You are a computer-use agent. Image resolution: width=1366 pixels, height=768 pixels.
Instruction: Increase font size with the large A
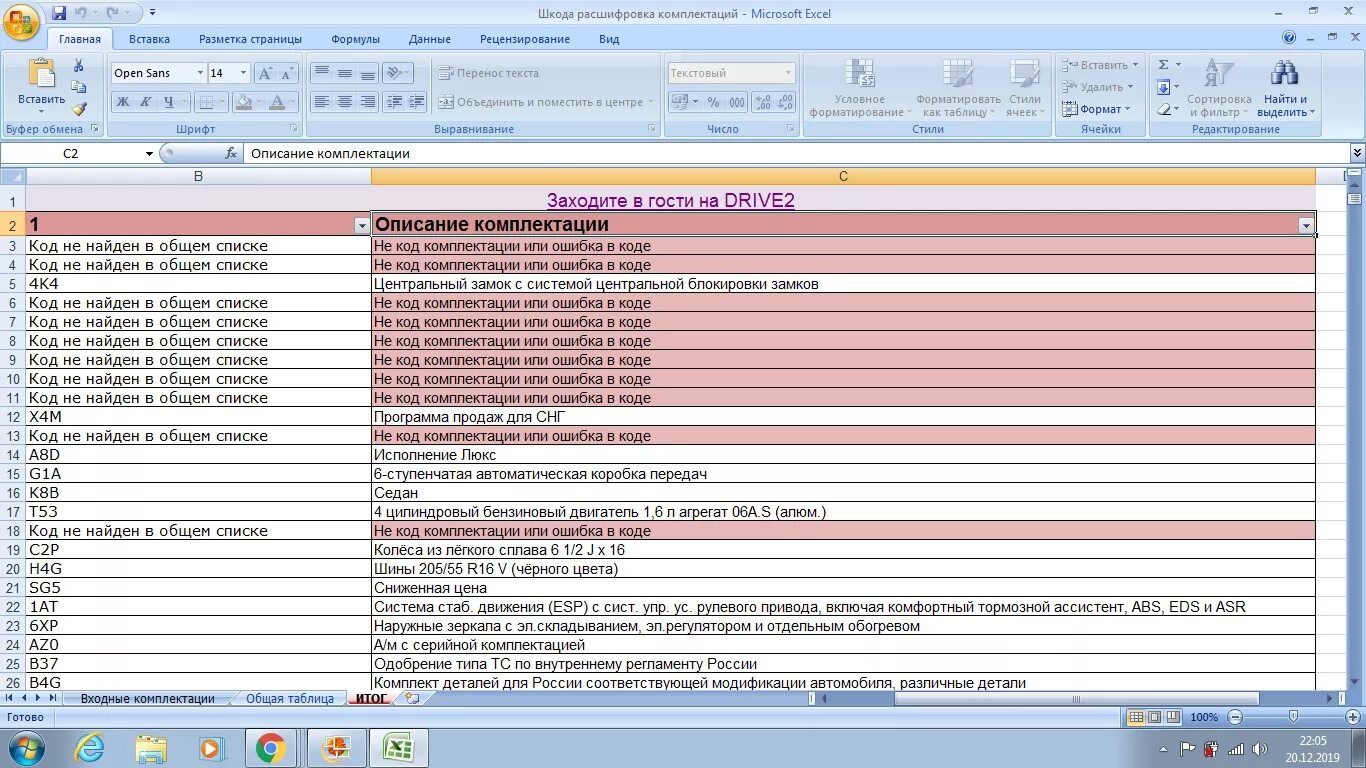pyautogui.click(x=265, y=73)
